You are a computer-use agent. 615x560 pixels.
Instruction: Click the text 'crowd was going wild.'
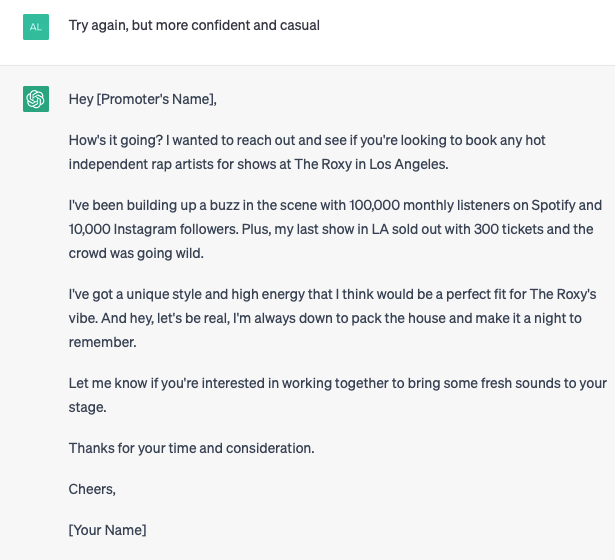click(136, 253)
